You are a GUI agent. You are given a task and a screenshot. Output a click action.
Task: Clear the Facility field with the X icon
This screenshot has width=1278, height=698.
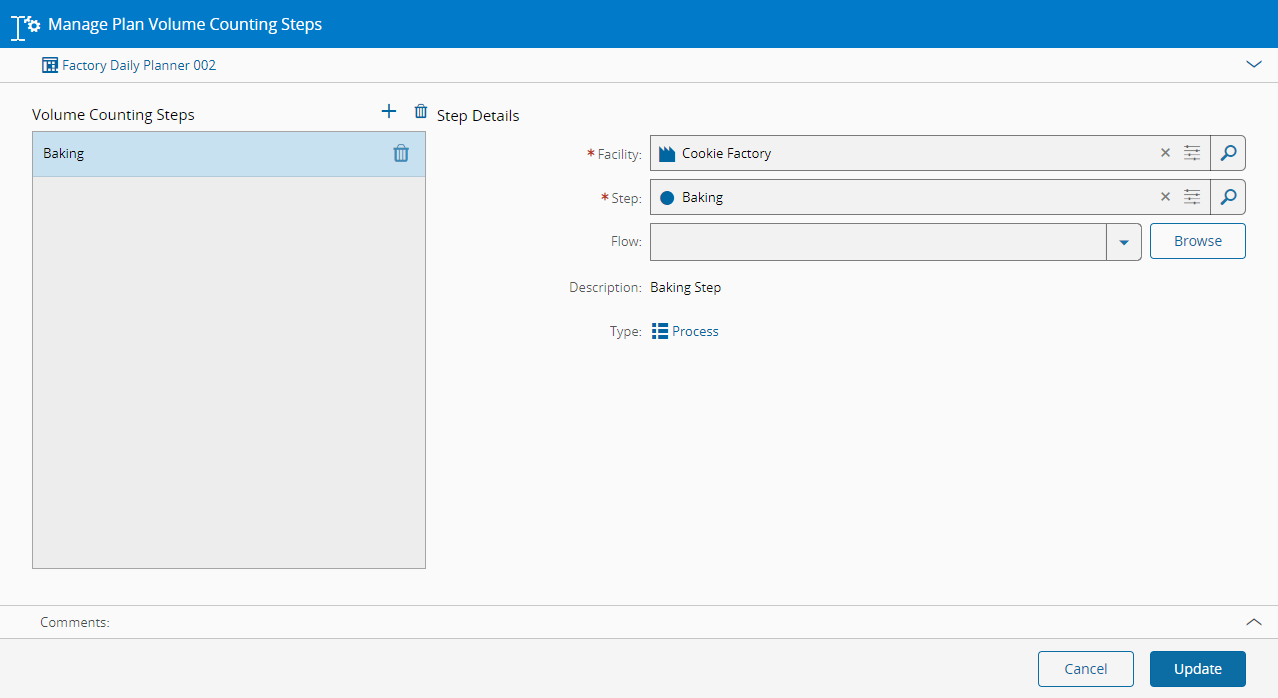tap(1165, 153)
